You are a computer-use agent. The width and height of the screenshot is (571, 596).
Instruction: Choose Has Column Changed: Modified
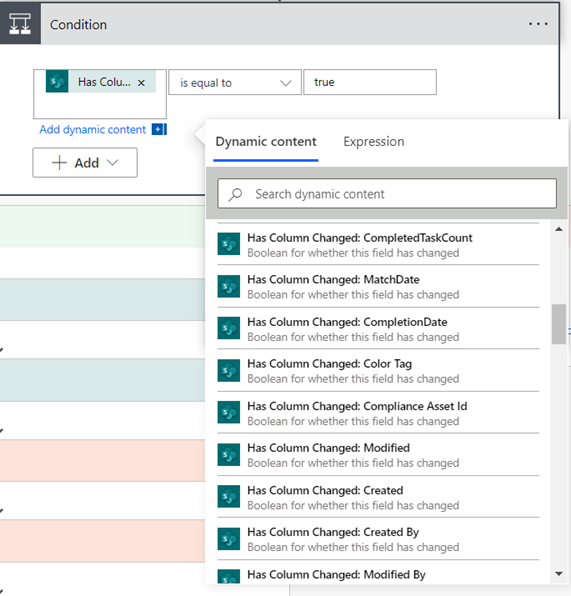tap(378, 455)
